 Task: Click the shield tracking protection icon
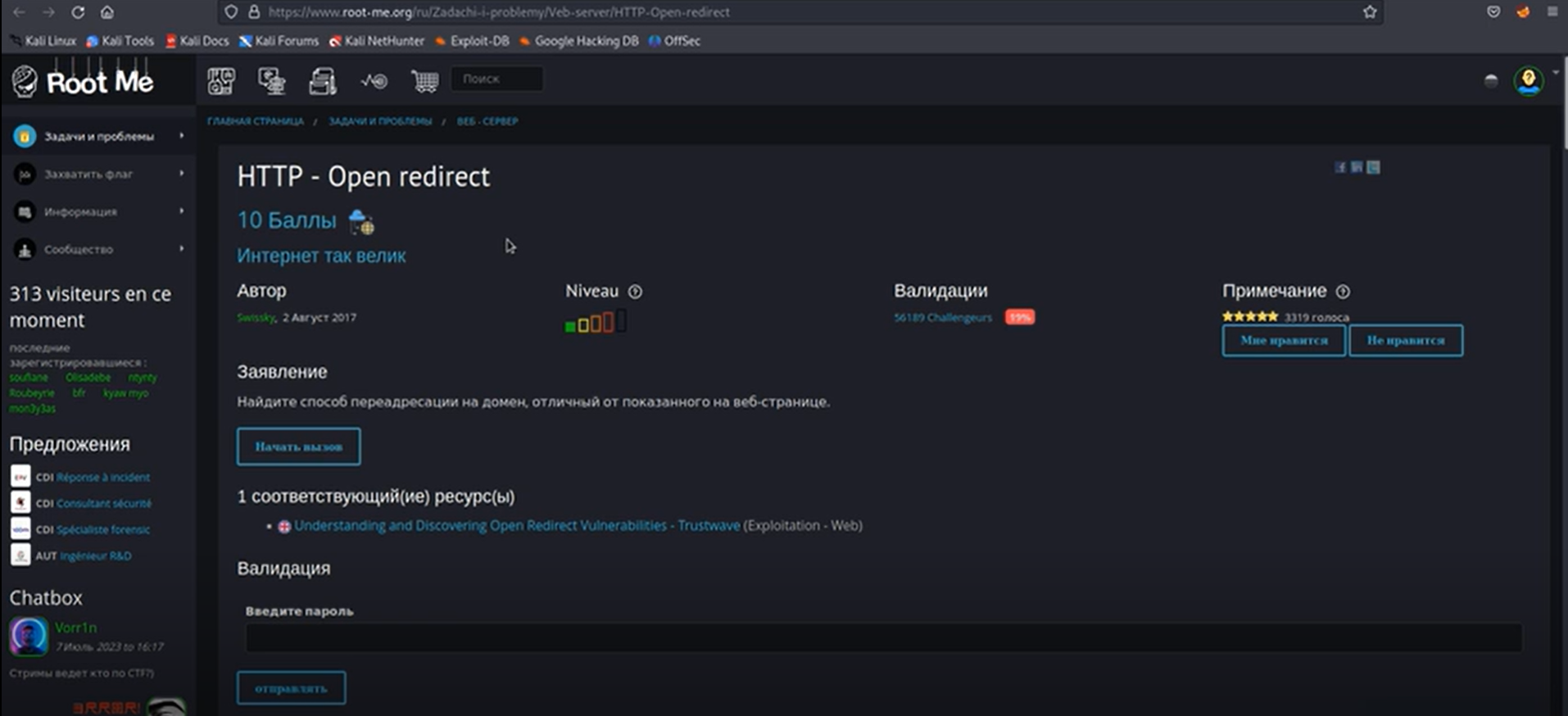(231, 12)
